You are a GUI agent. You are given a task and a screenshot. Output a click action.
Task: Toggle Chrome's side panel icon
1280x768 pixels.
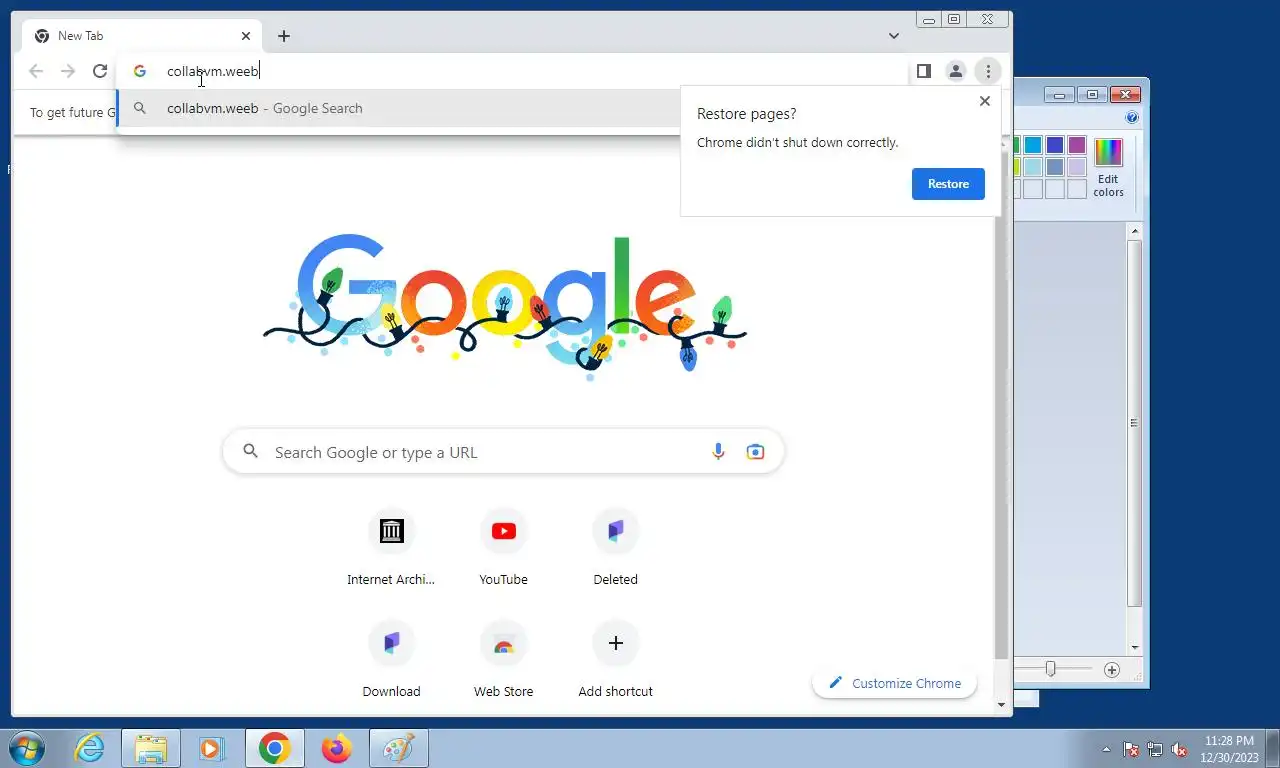[x=924, y=71]
